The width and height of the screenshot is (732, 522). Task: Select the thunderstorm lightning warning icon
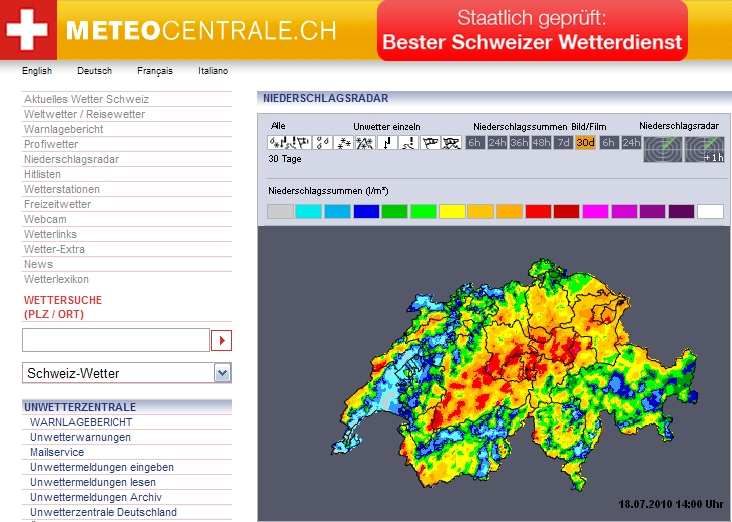pos(387,142)
